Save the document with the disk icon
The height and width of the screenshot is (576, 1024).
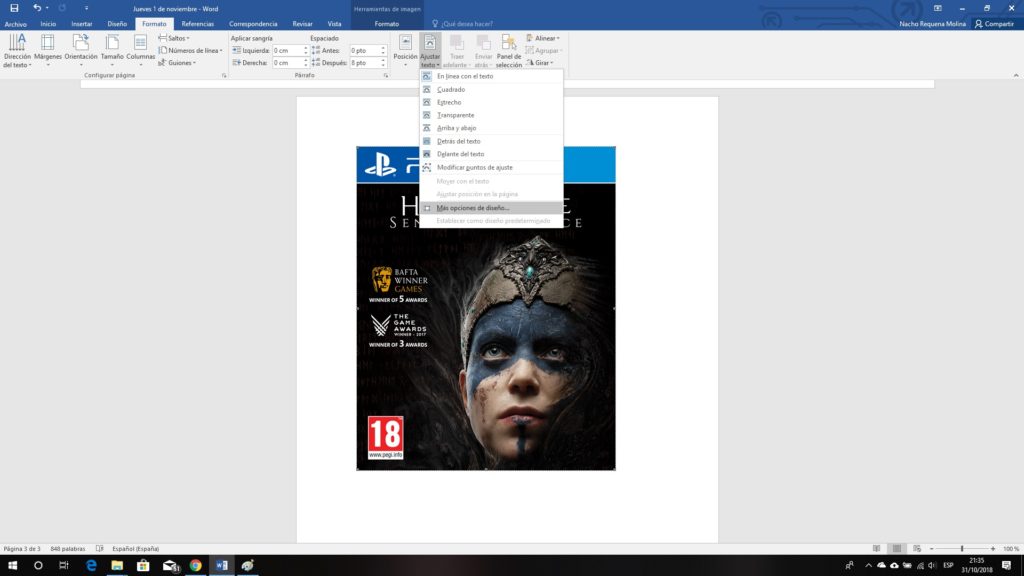click(x=14, y=8)
